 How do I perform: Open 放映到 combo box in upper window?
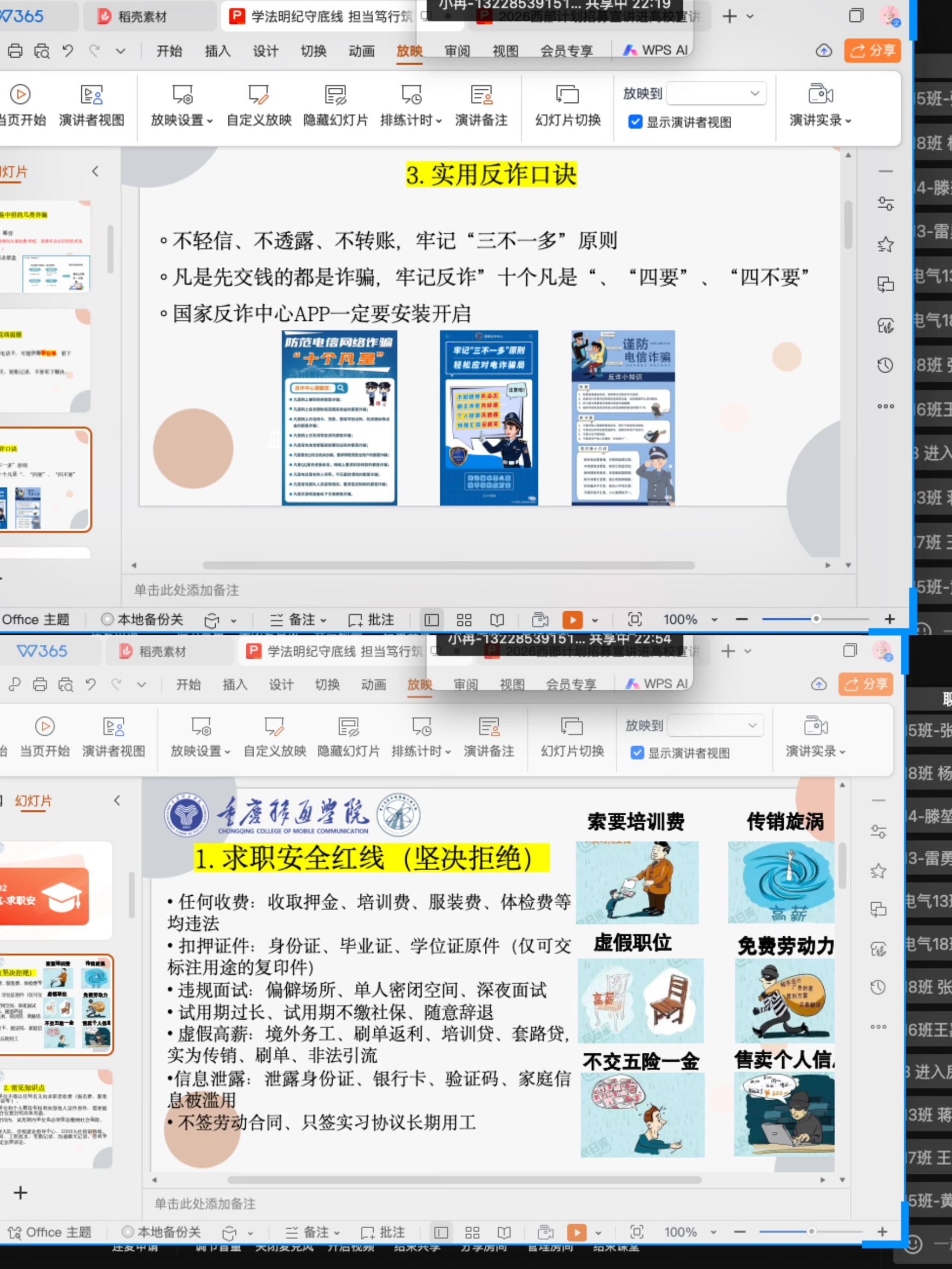click(716, 93)
